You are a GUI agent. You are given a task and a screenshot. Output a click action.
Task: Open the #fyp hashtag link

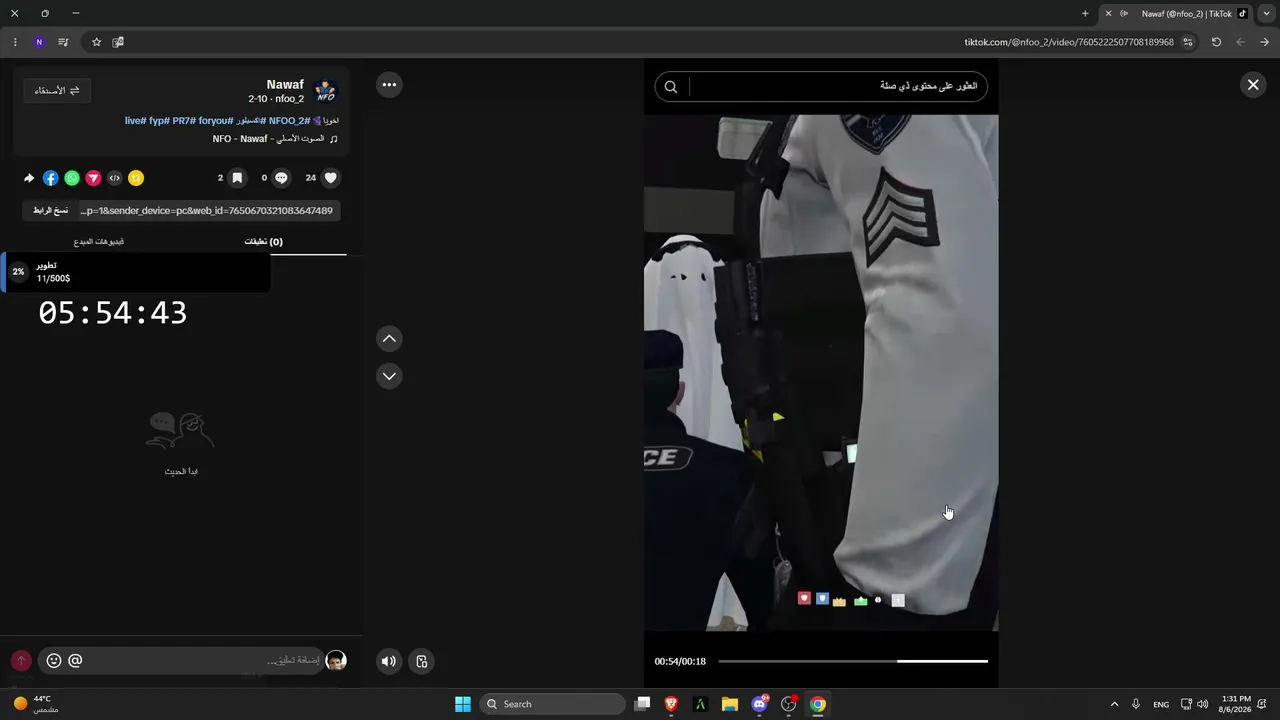click(x=159, y=121)
